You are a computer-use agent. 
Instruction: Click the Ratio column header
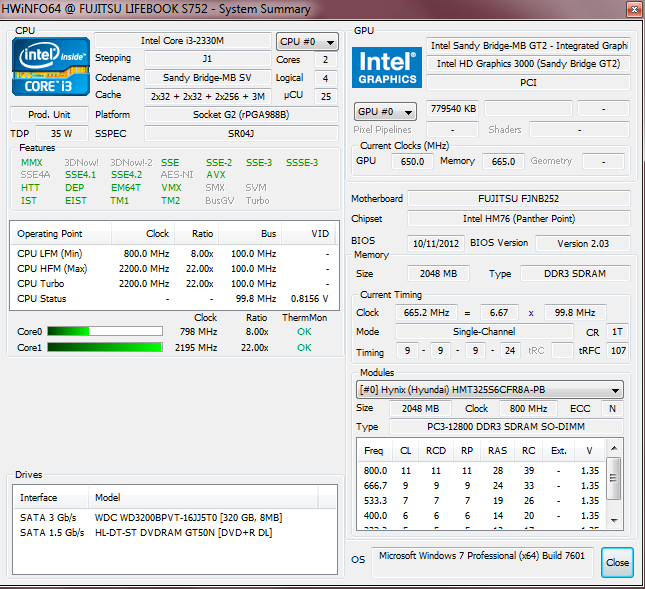197,234
